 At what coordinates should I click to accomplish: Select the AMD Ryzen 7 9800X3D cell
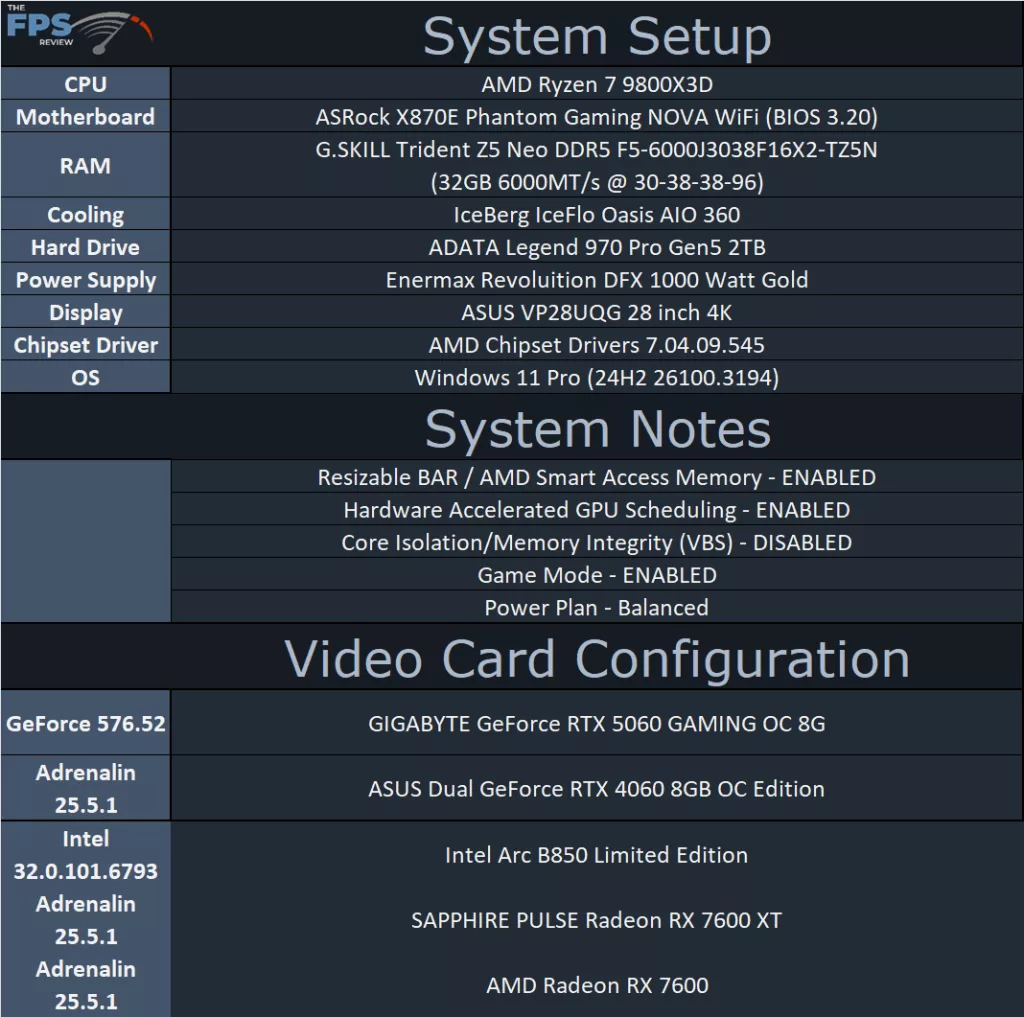[x=597, y=84]
